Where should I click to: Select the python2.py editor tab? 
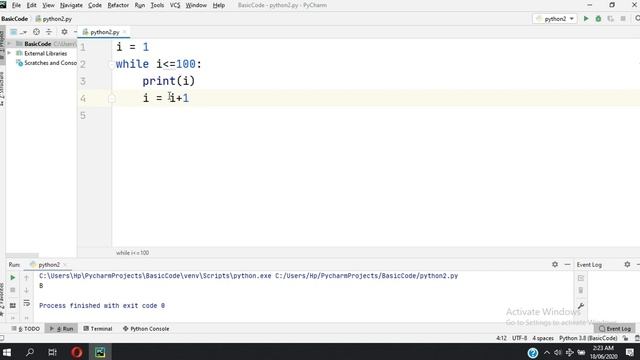104,32
